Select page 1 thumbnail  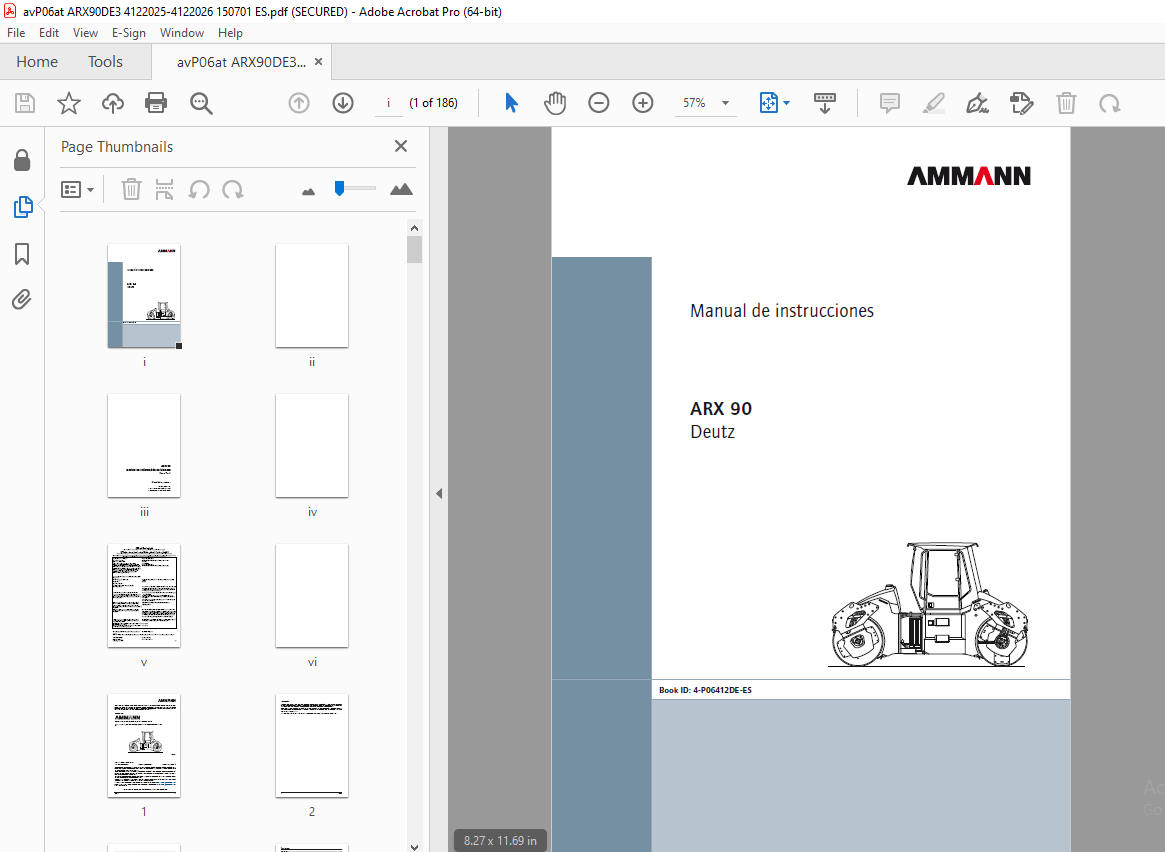pyautogui.click(x=144, y=746)
